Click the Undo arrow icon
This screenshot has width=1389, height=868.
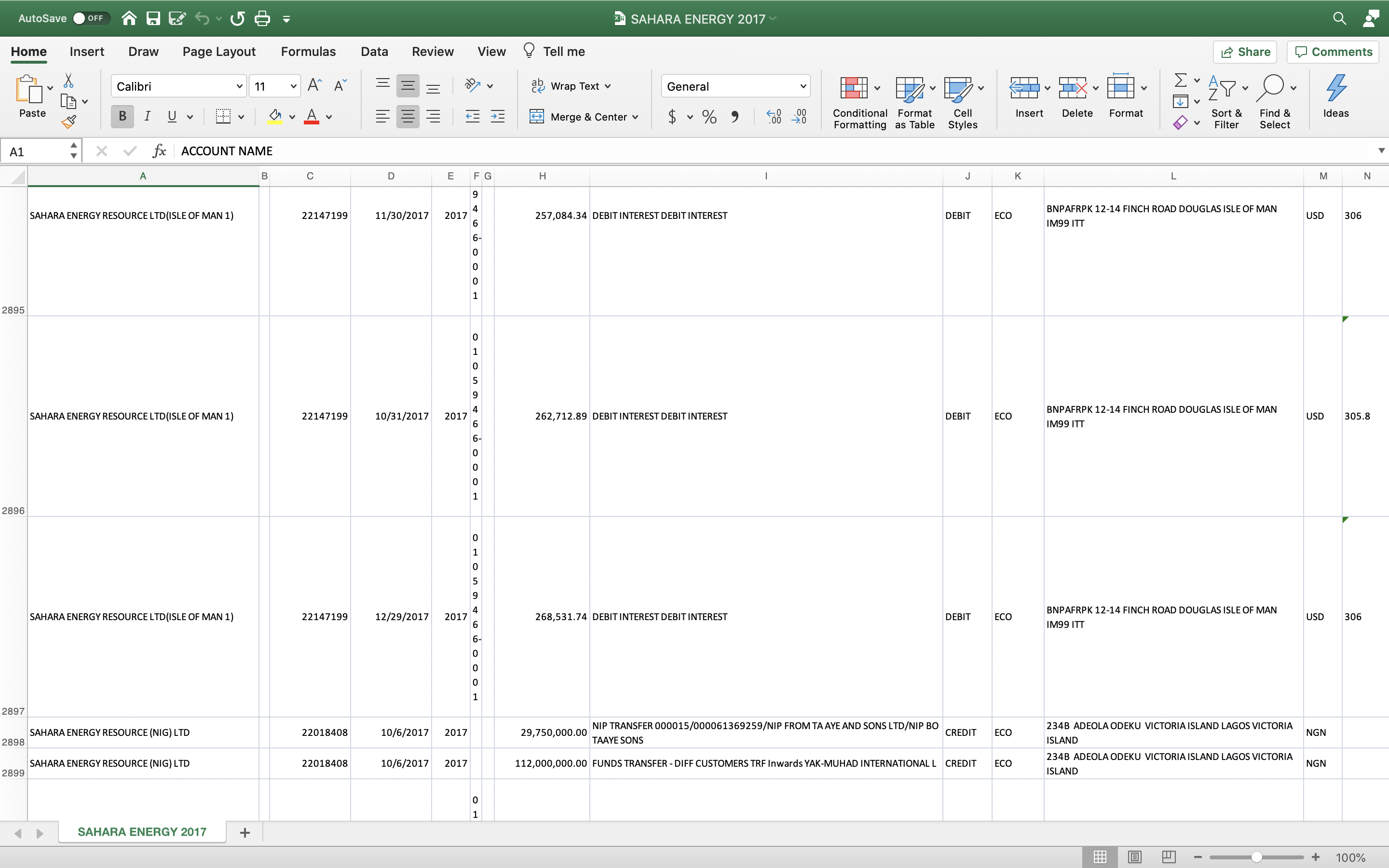point(202,18)
